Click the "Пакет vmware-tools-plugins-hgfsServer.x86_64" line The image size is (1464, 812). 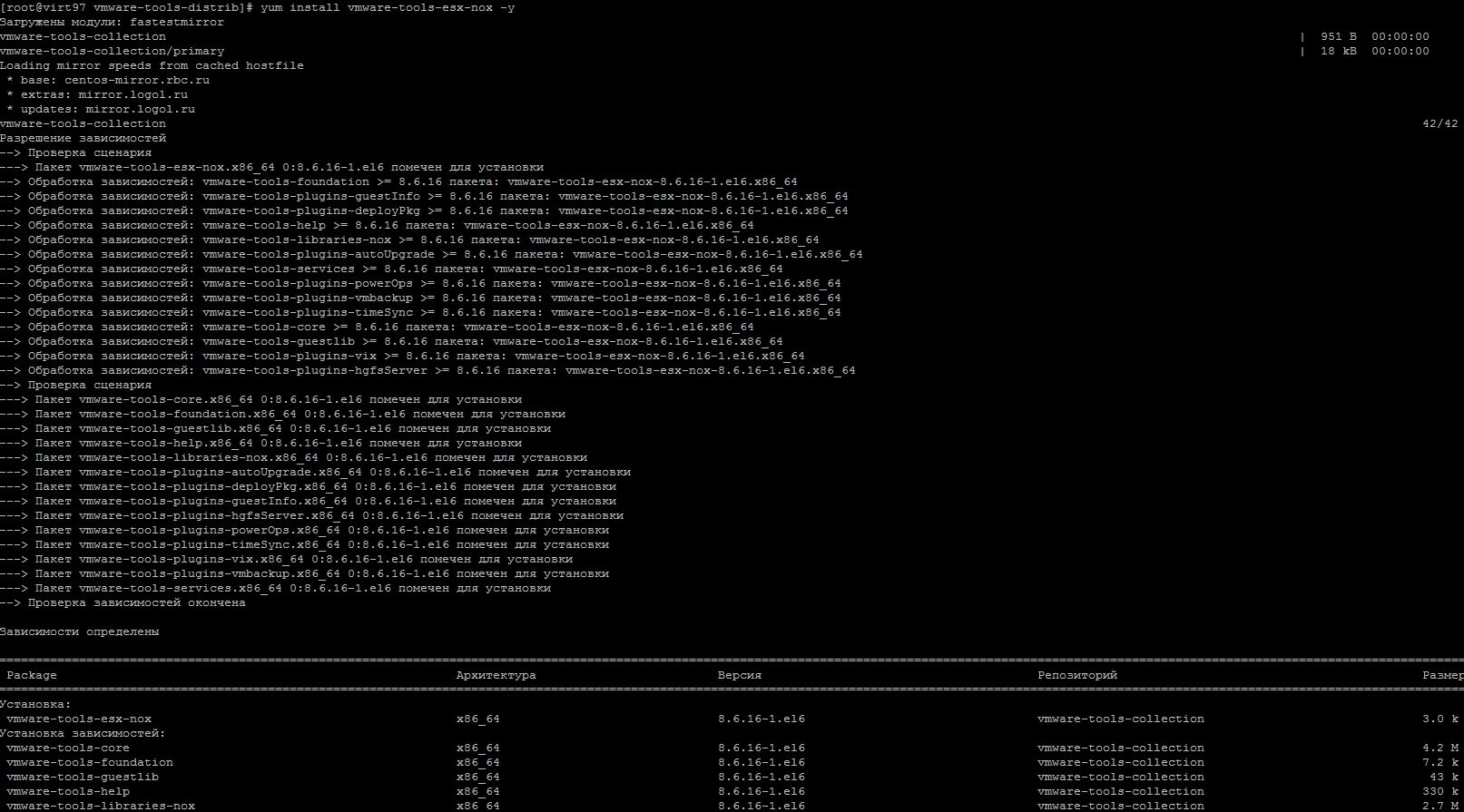[x=311, y=515]
